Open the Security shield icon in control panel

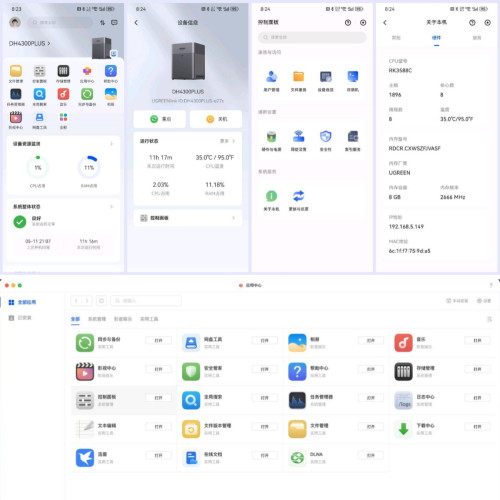click(325, 136)
